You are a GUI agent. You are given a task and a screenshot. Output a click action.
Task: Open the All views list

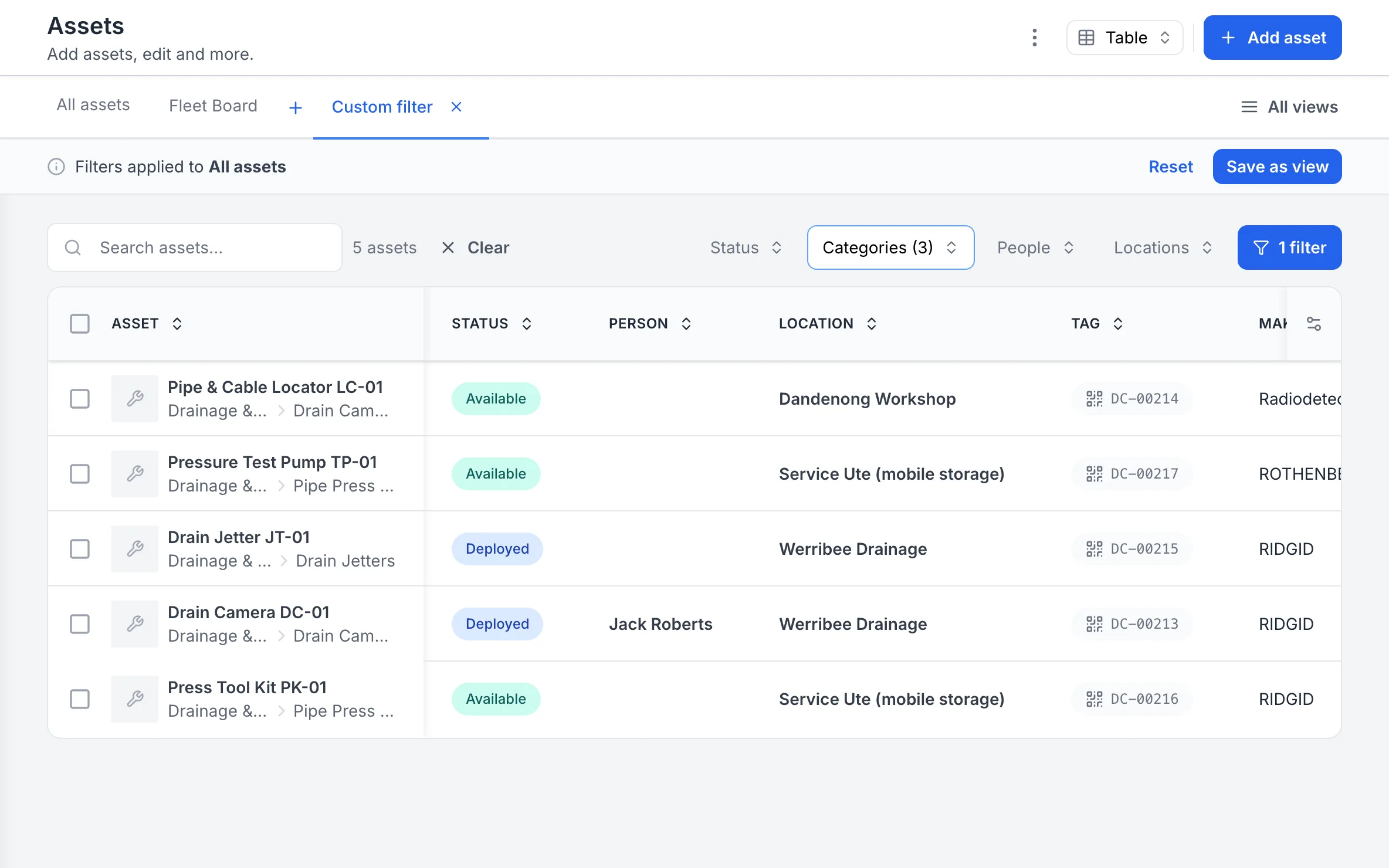coord(1290,107)
